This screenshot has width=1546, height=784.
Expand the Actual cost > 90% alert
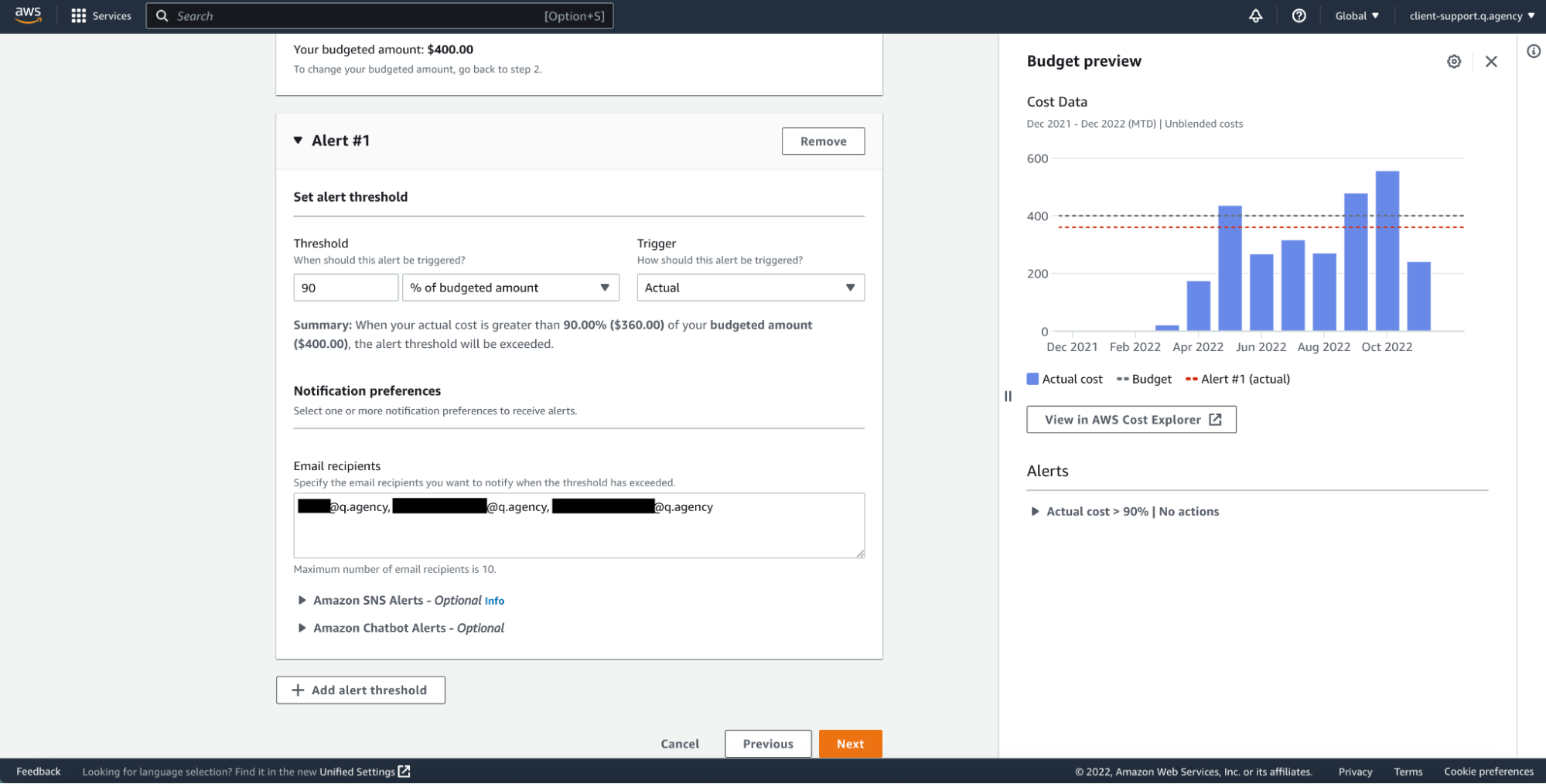point(1035,511)
